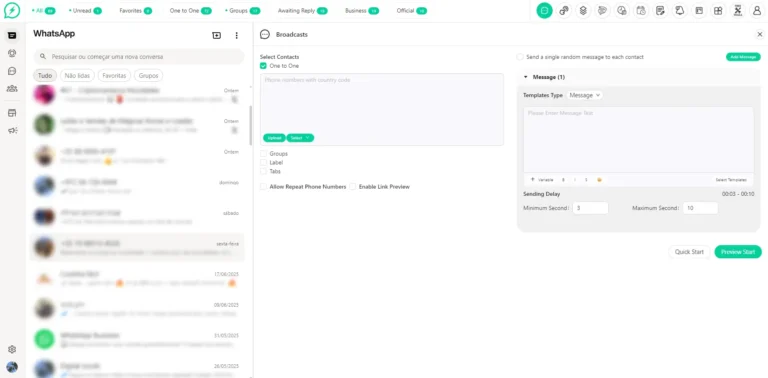
Task: Click Select Templates link
Action: pyautogui.click(x=731, y=180)
